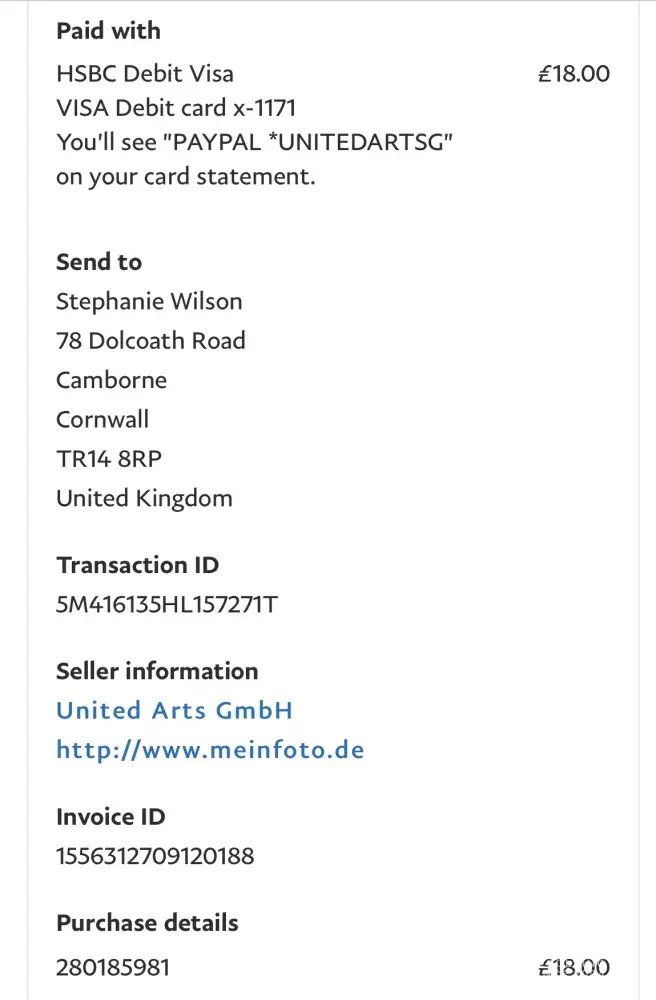
Task: Click the Invoice ID number 1556312709120188
Action: click(x=155, y=856)
